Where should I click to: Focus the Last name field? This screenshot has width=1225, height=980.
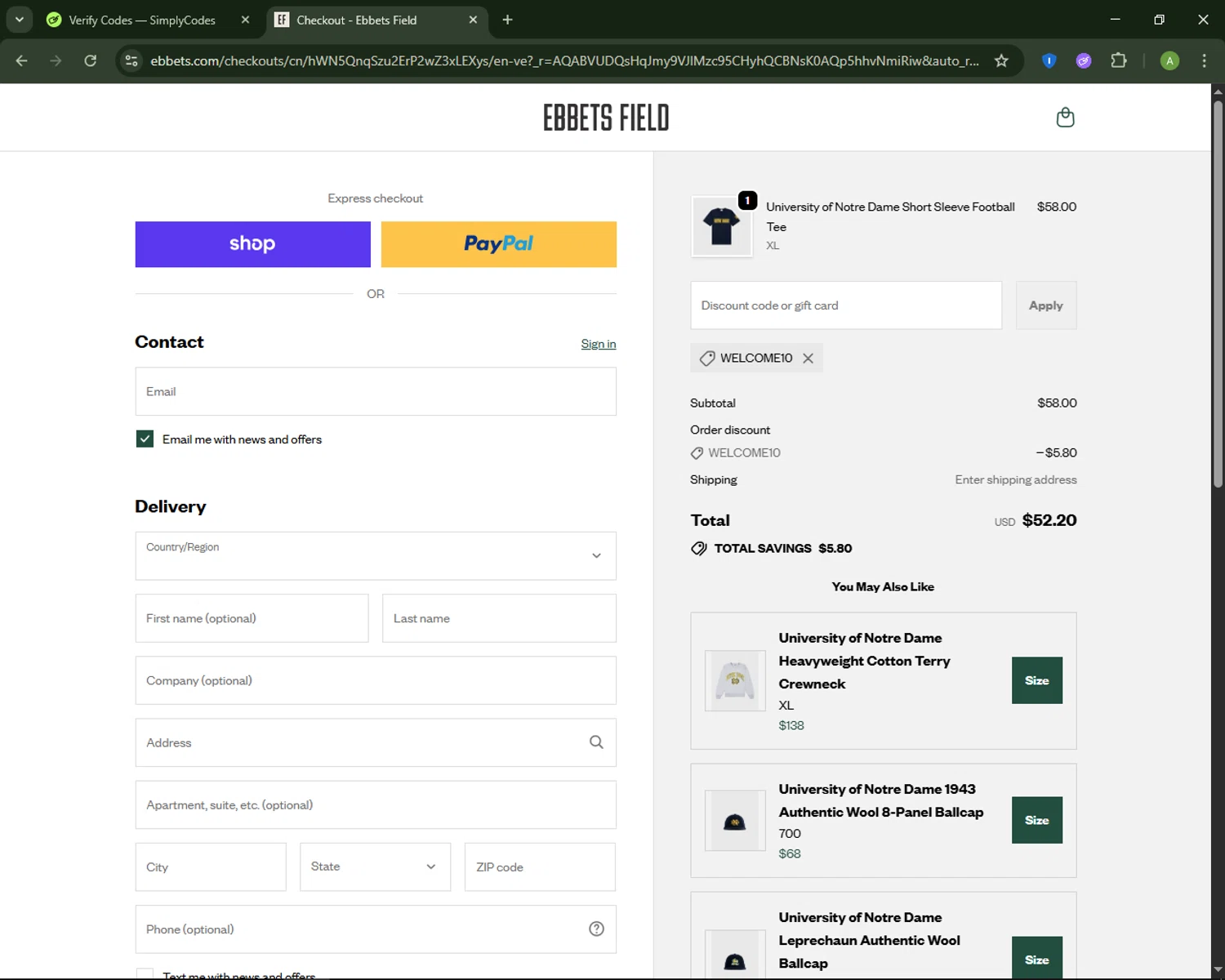[x=499, y=618]
